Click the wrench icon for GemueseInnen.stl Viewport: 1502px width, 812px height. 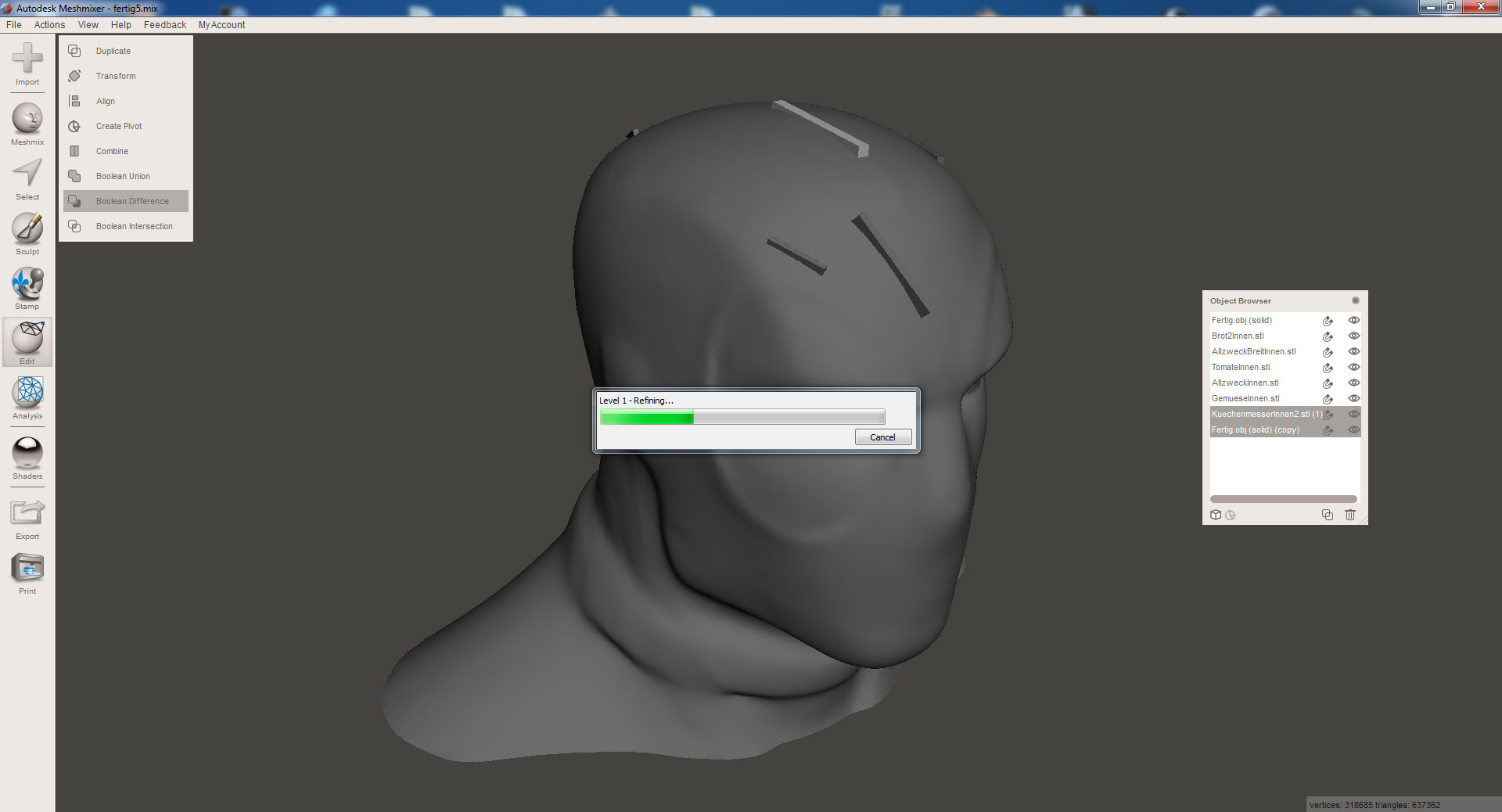pyautogui.click(x=1328, y=399)
